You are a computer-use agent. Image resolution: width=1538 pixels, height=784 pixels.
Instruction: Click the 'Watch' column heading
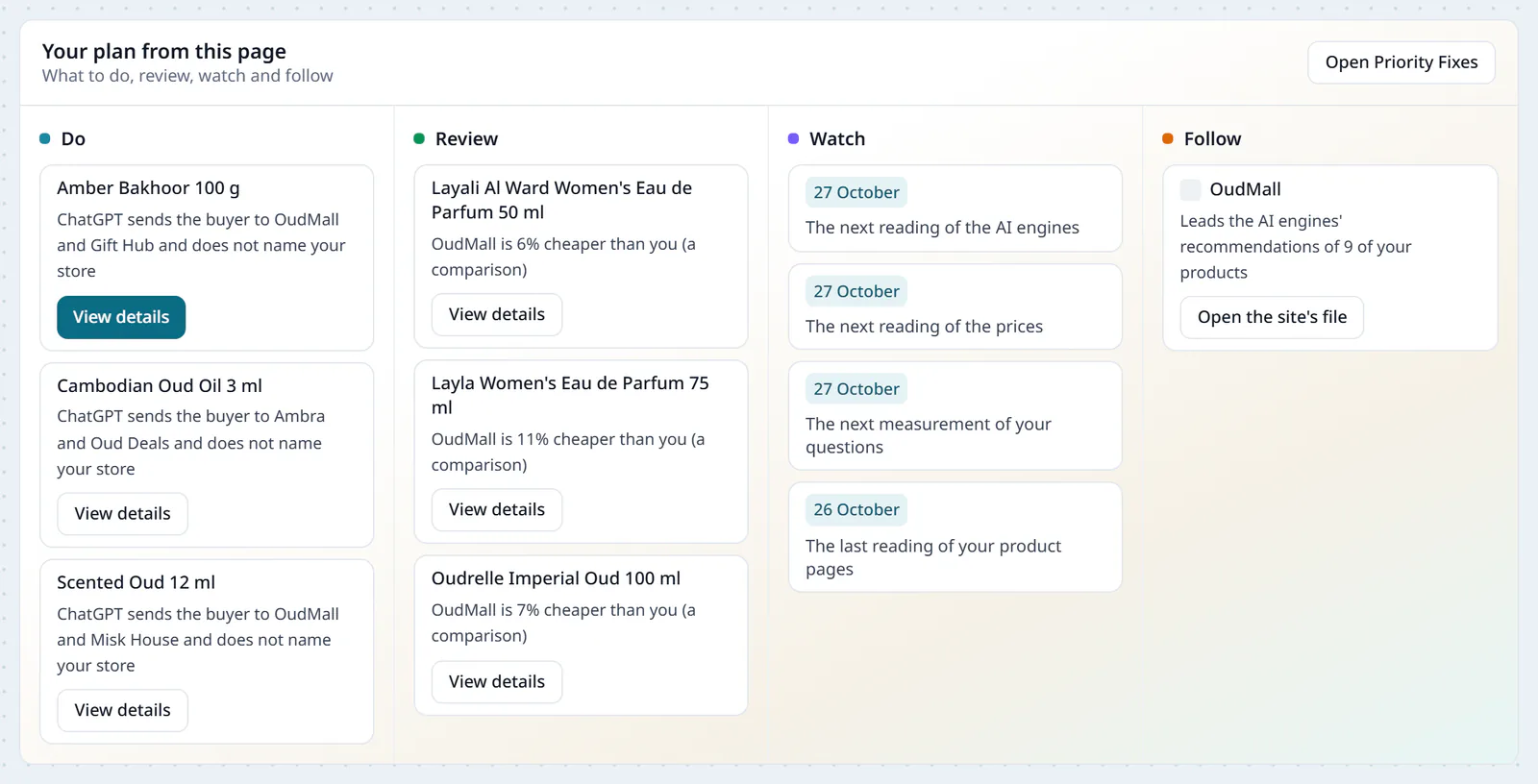(837, 138)
